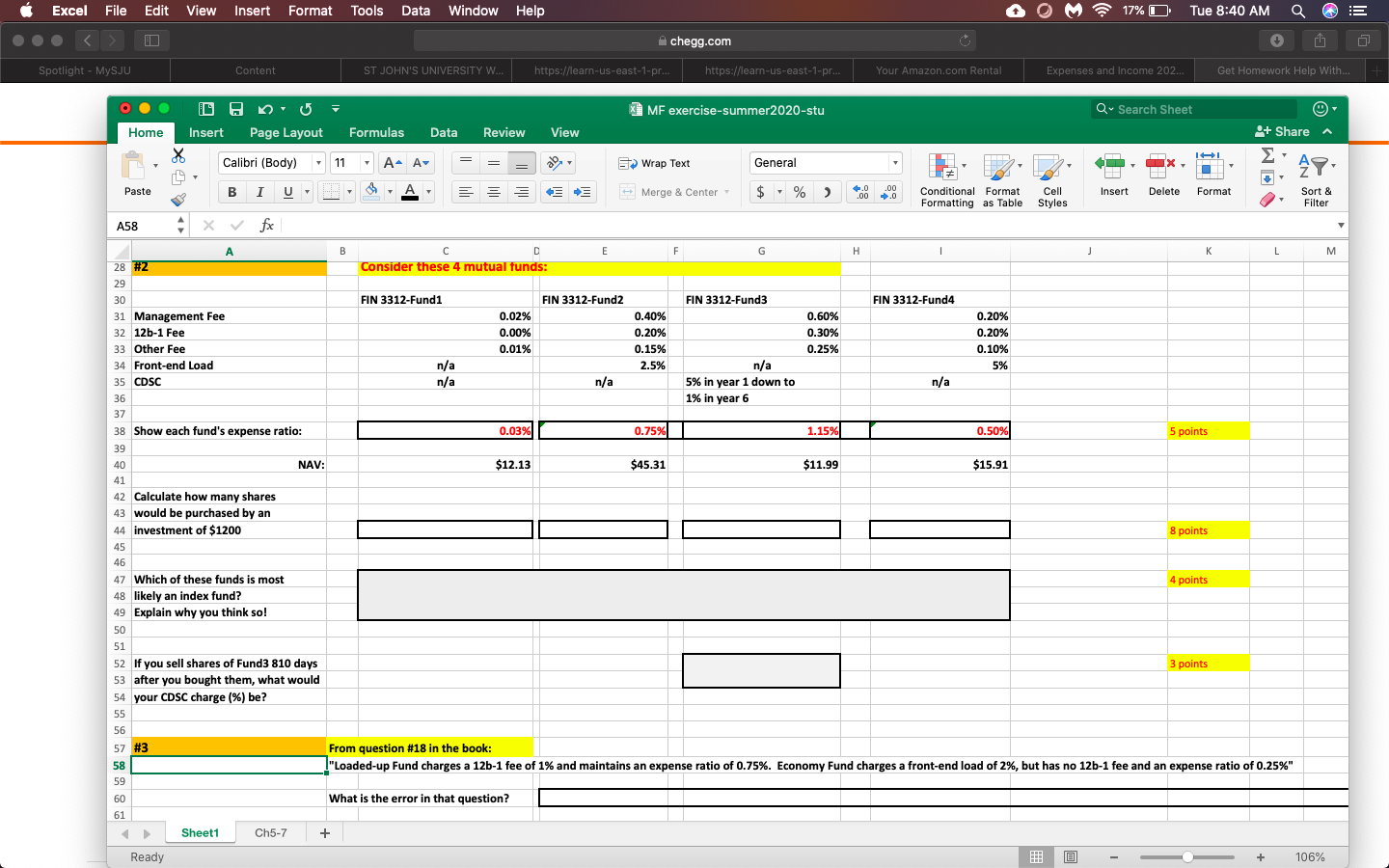Open Sort & Filter
The image size is (1389, 868).
1316,180
